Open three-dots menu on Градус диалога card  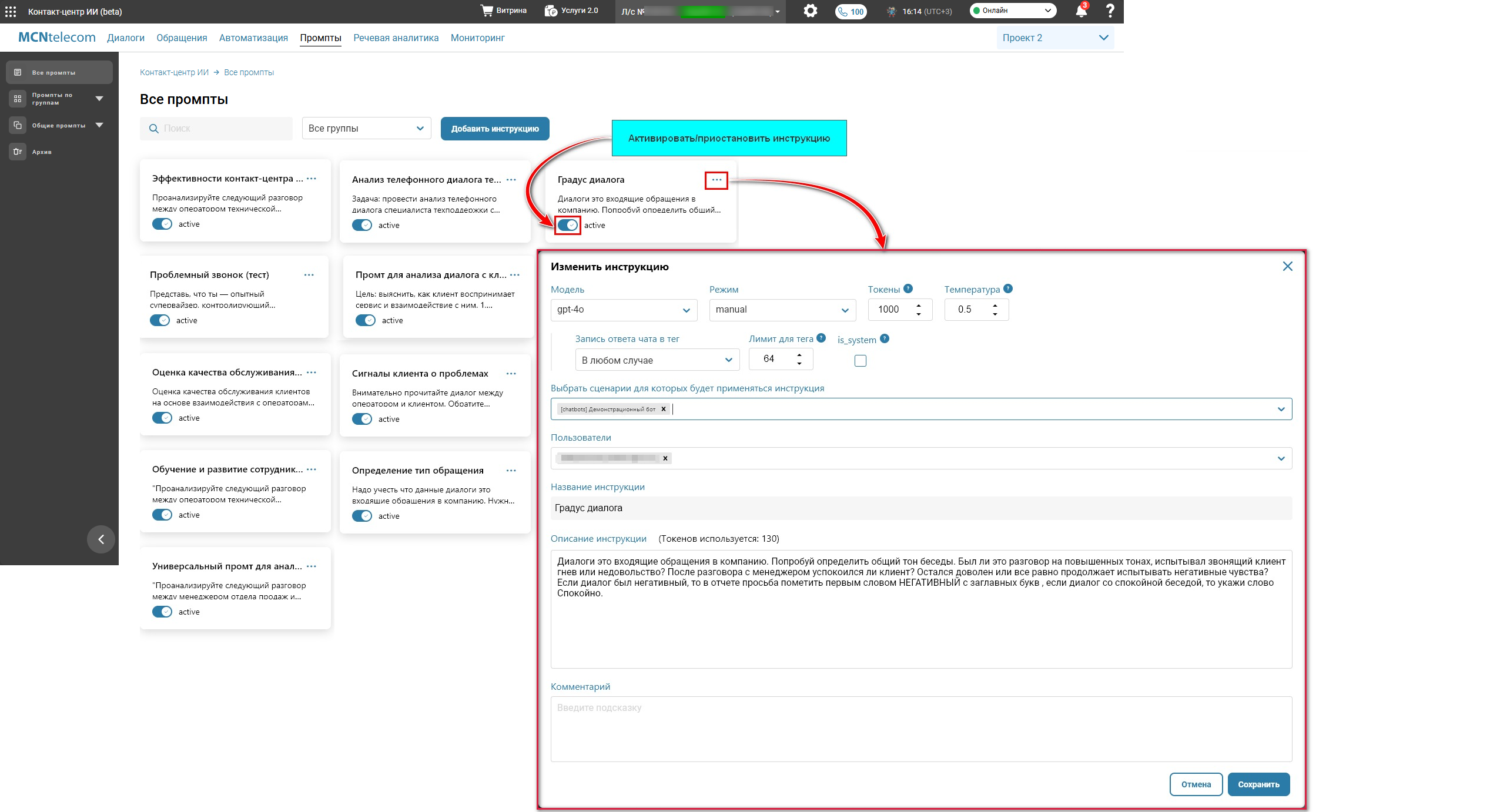pyautogui.click(x=716, y=180)
